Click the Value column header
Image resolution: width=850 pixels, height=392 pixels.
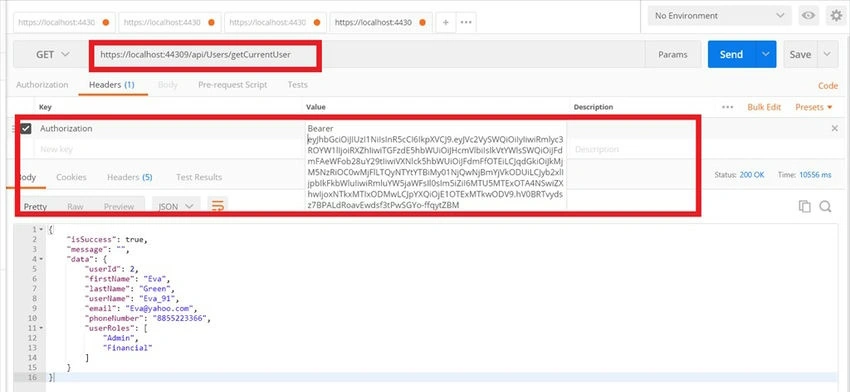coord(316,107)
